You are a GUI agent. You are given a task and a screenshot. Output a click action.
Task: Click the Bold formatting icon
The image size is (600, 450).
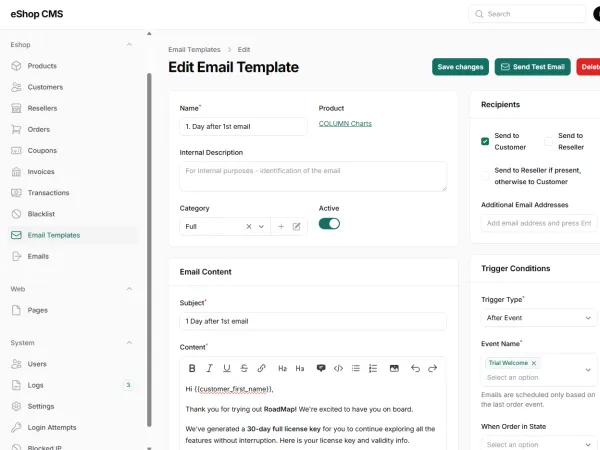[x=192, y=368]
